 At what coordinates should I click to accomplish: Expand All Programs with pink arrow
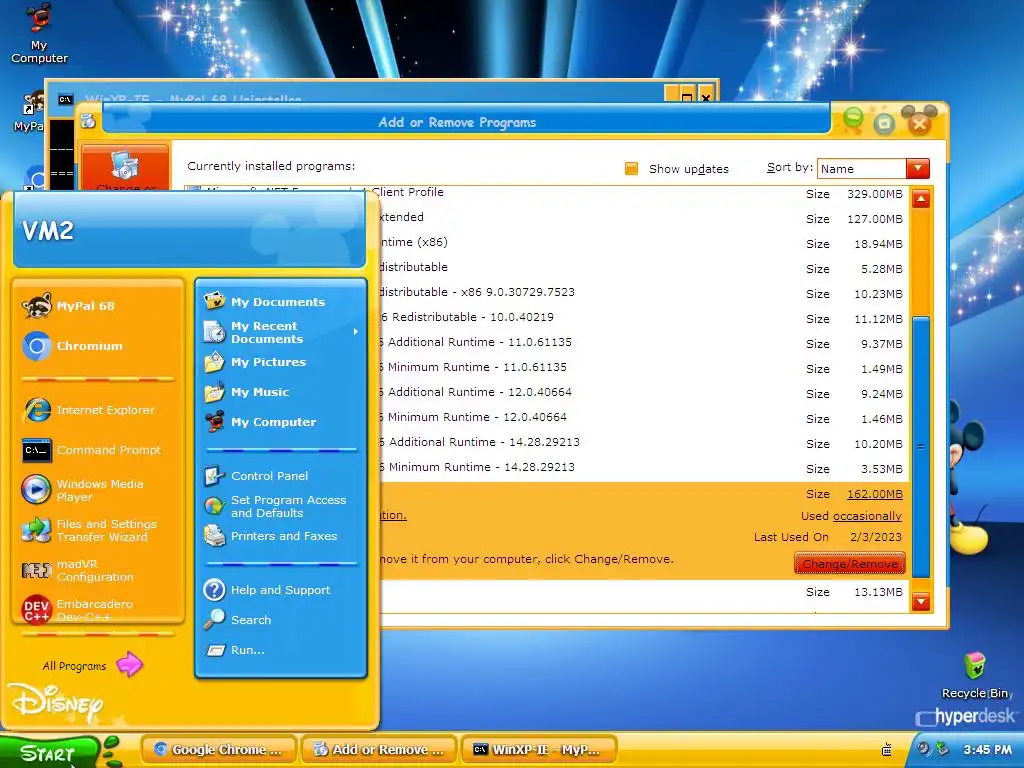point(93,665)
